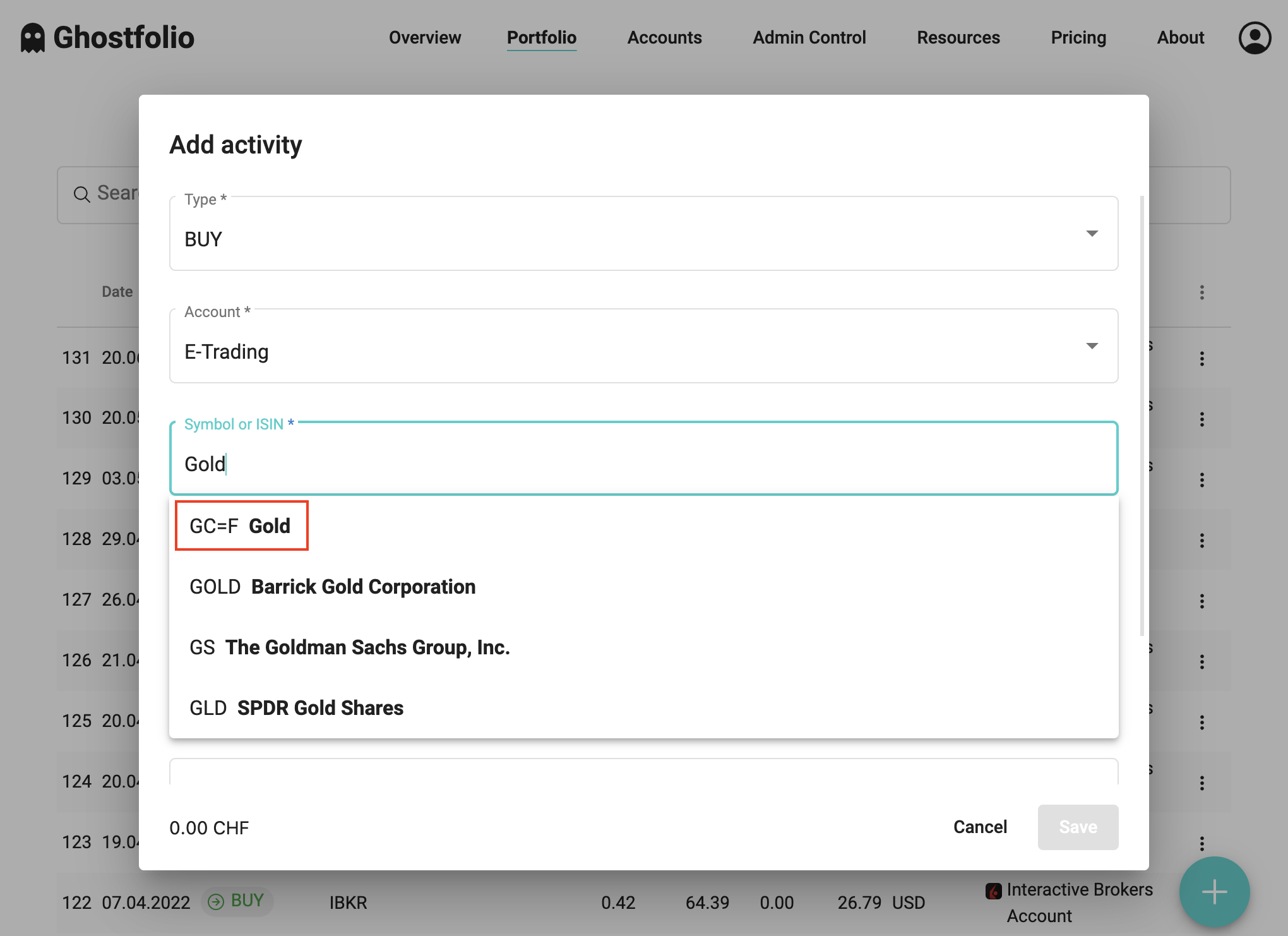The height and width of the screenshot is (936, 1288).
Task: Open the user account profile icon
Action: pos(1255,37)
